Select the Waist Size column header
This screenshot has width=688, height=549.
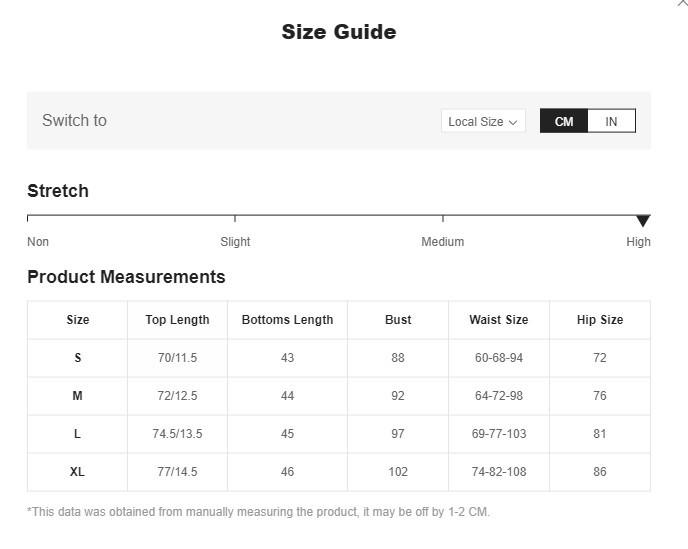click(x=499, y=320)
